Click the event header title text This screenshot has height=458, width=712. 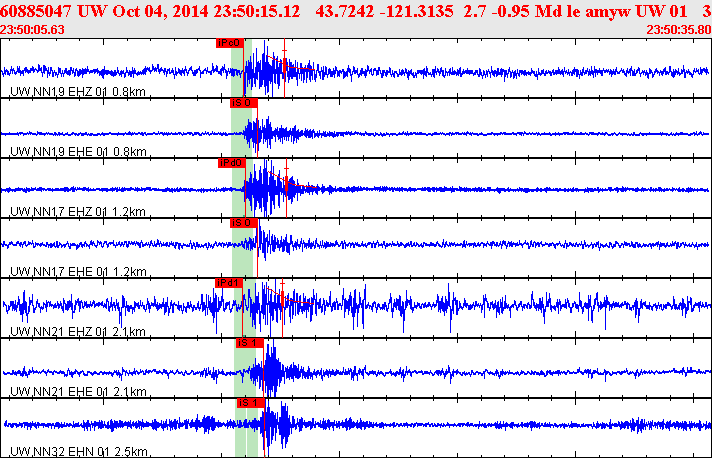coord(356,11)
